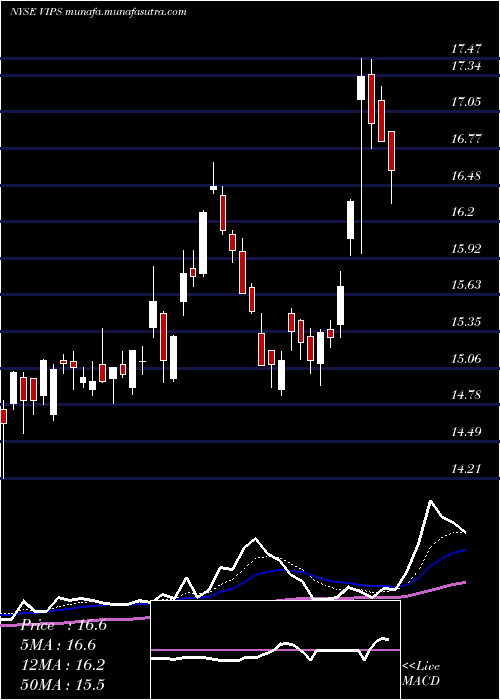The image size is (500, 700).
Task: Click the 5MA : 16.6 readout
Action: pyautogui.click(x=58, y=645)
